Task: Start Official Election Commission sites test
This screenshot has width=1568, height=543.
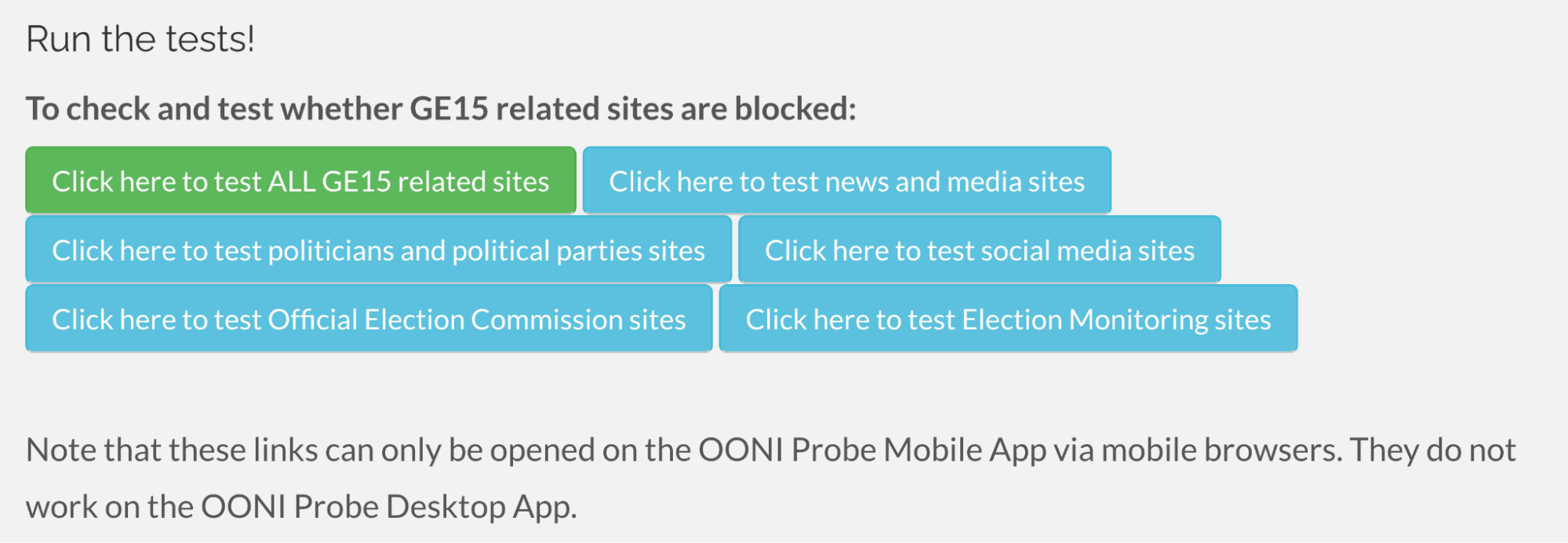Action: point(369,319)
